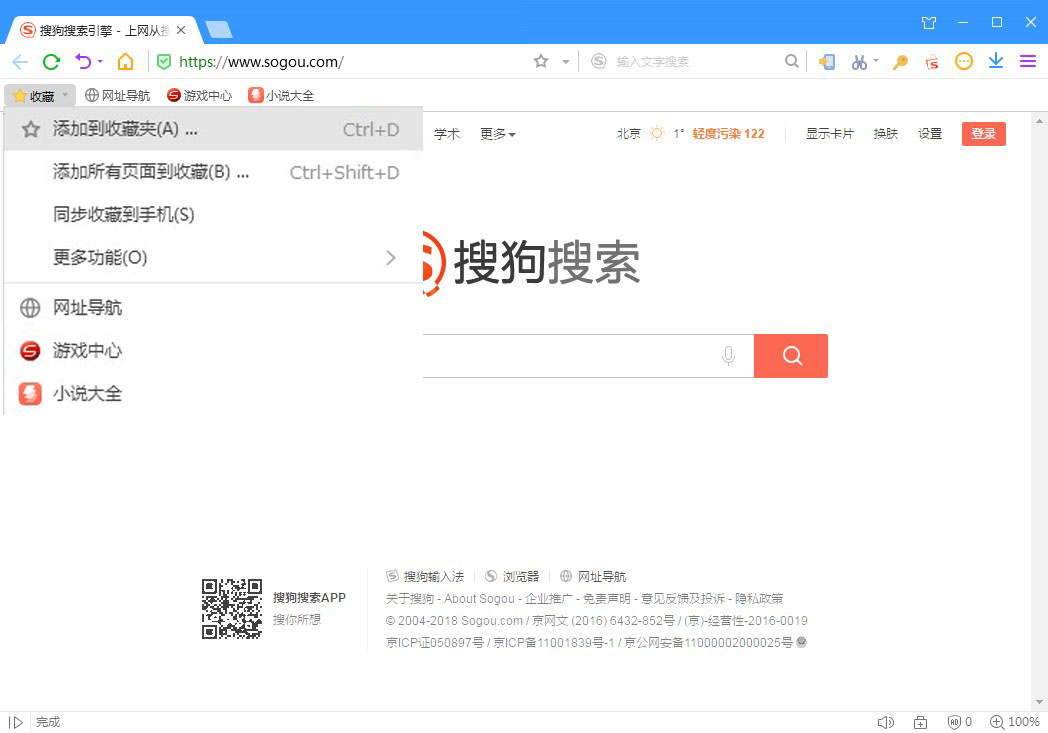The image size is (1048, 733).
Task: Click the QR code for 搜狗搜索APP
Action: coord(232,609)
